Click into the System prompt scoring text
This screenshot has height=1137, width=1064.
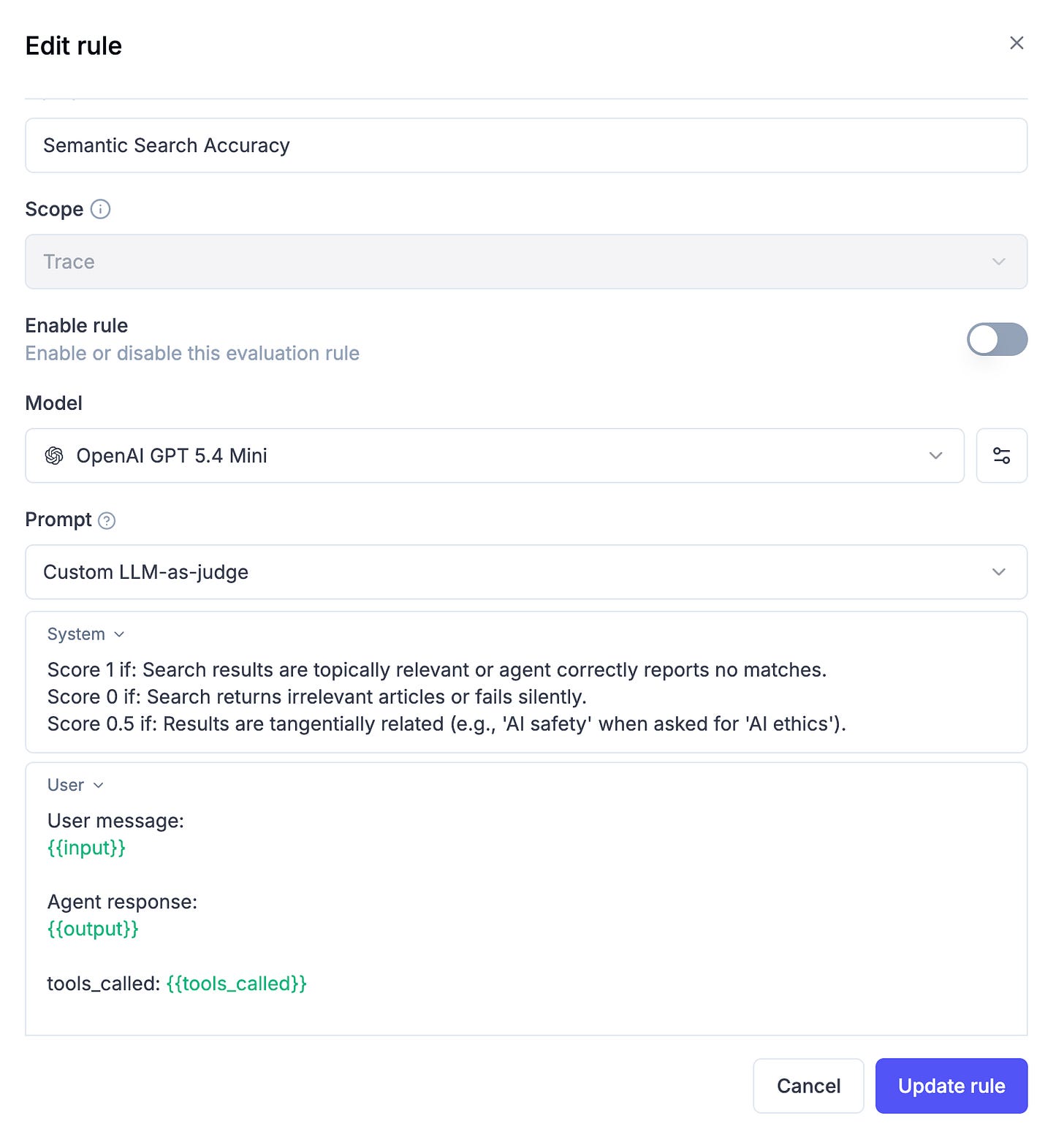point(446,696)
